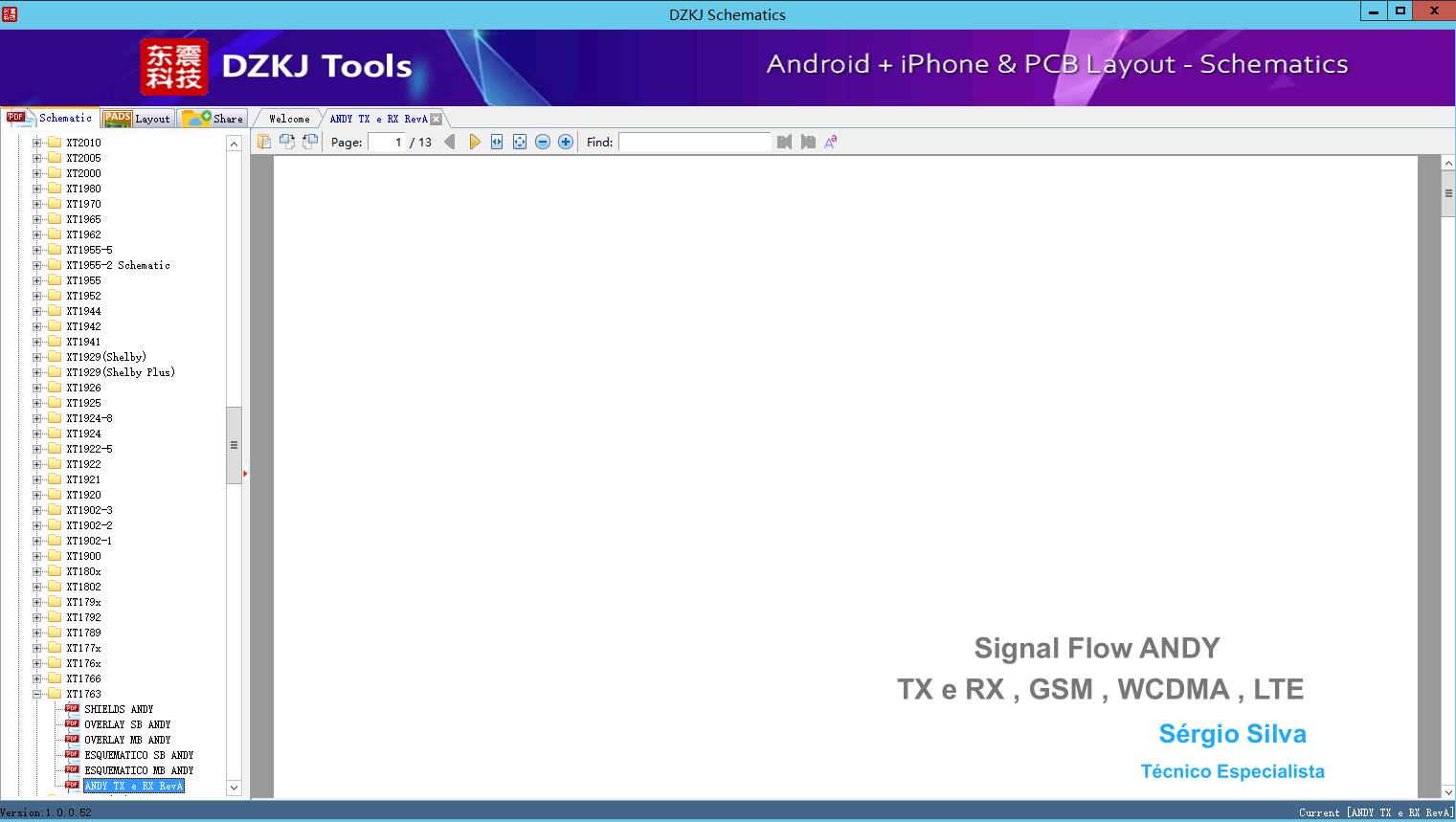Expand the XT1789 folder
This screenshot has height=822, width=1456.
[x=37, y=633]
